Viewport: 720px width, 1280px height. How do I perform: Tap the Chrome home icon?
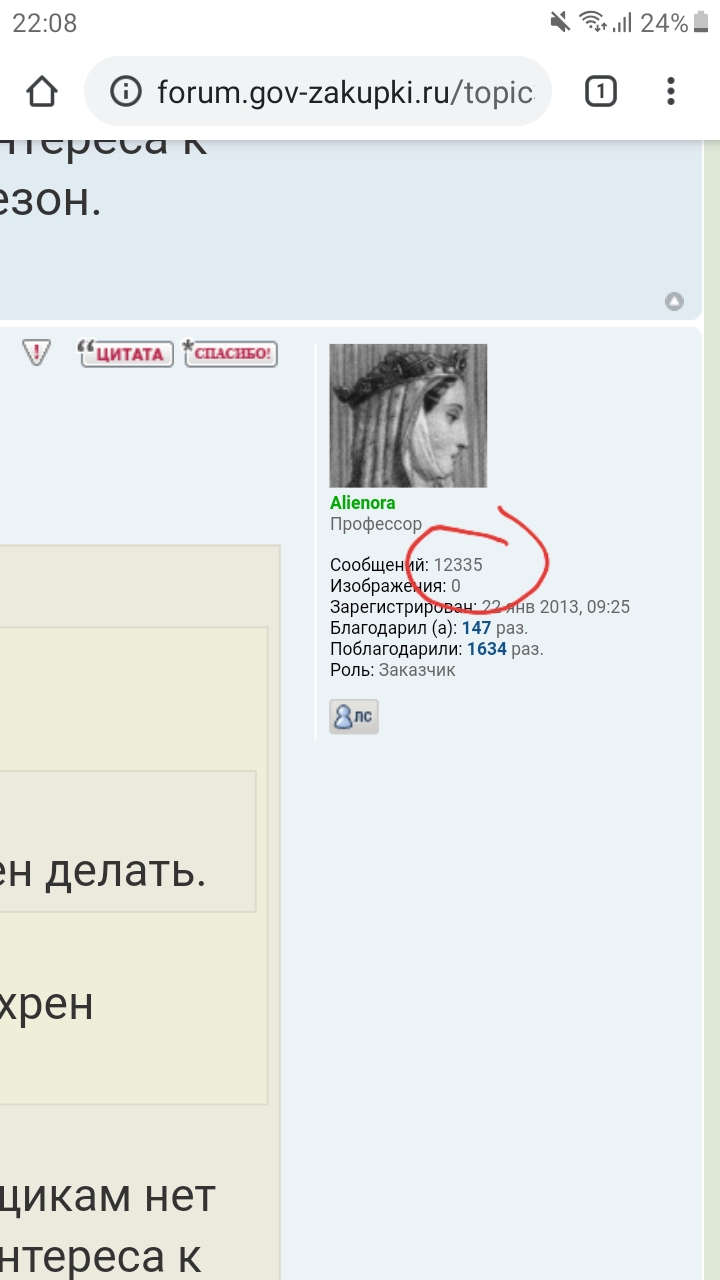pyautogui.click(x=41, y=92)
